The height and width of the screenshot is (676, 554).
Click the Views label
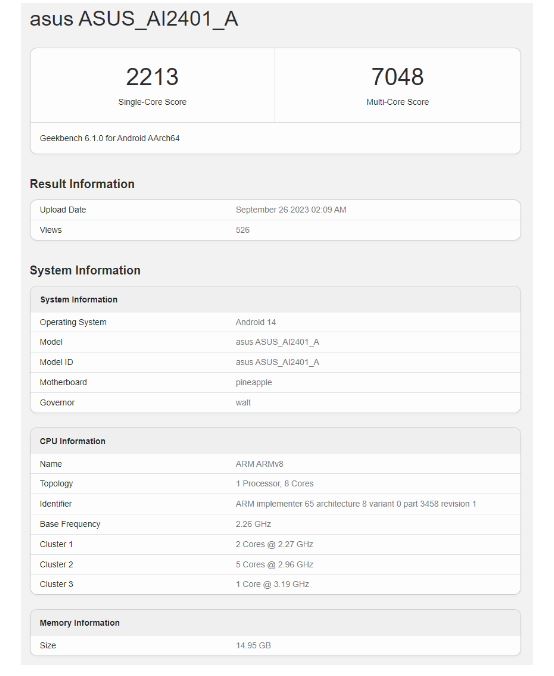[x=51, y=230]
